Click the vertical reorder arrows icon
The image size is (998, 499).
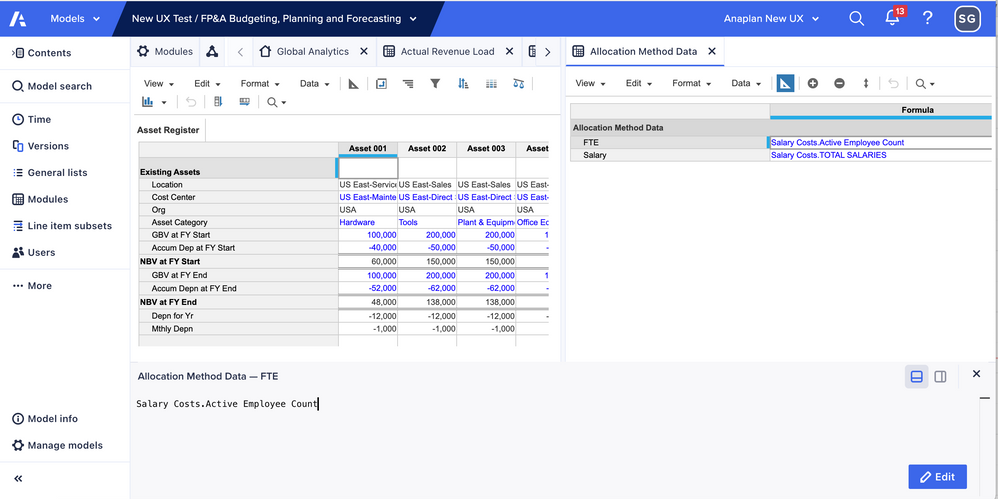coord(866,83)
